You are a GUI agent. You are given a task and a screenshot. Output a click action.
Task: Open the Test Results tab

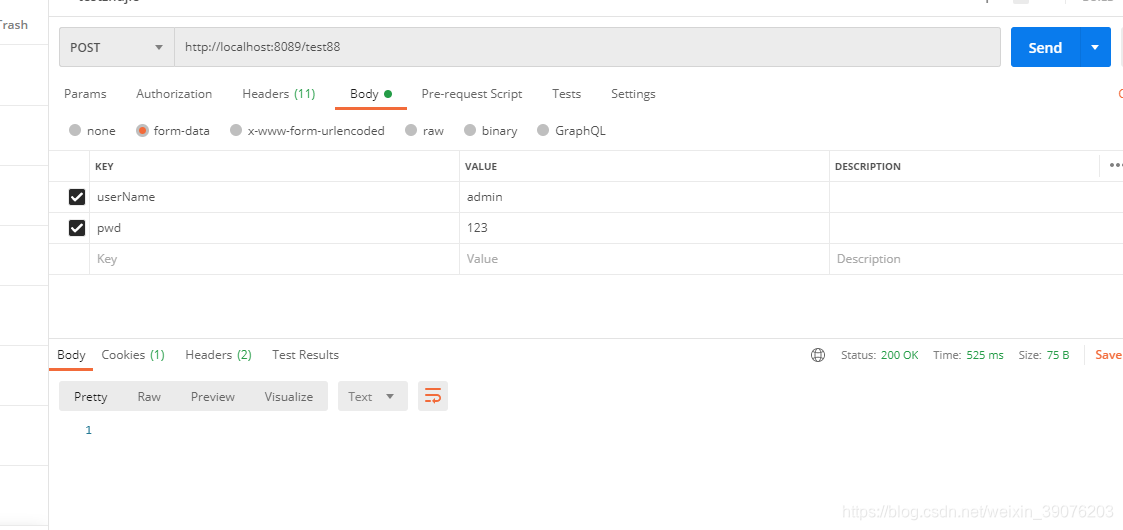306,355
